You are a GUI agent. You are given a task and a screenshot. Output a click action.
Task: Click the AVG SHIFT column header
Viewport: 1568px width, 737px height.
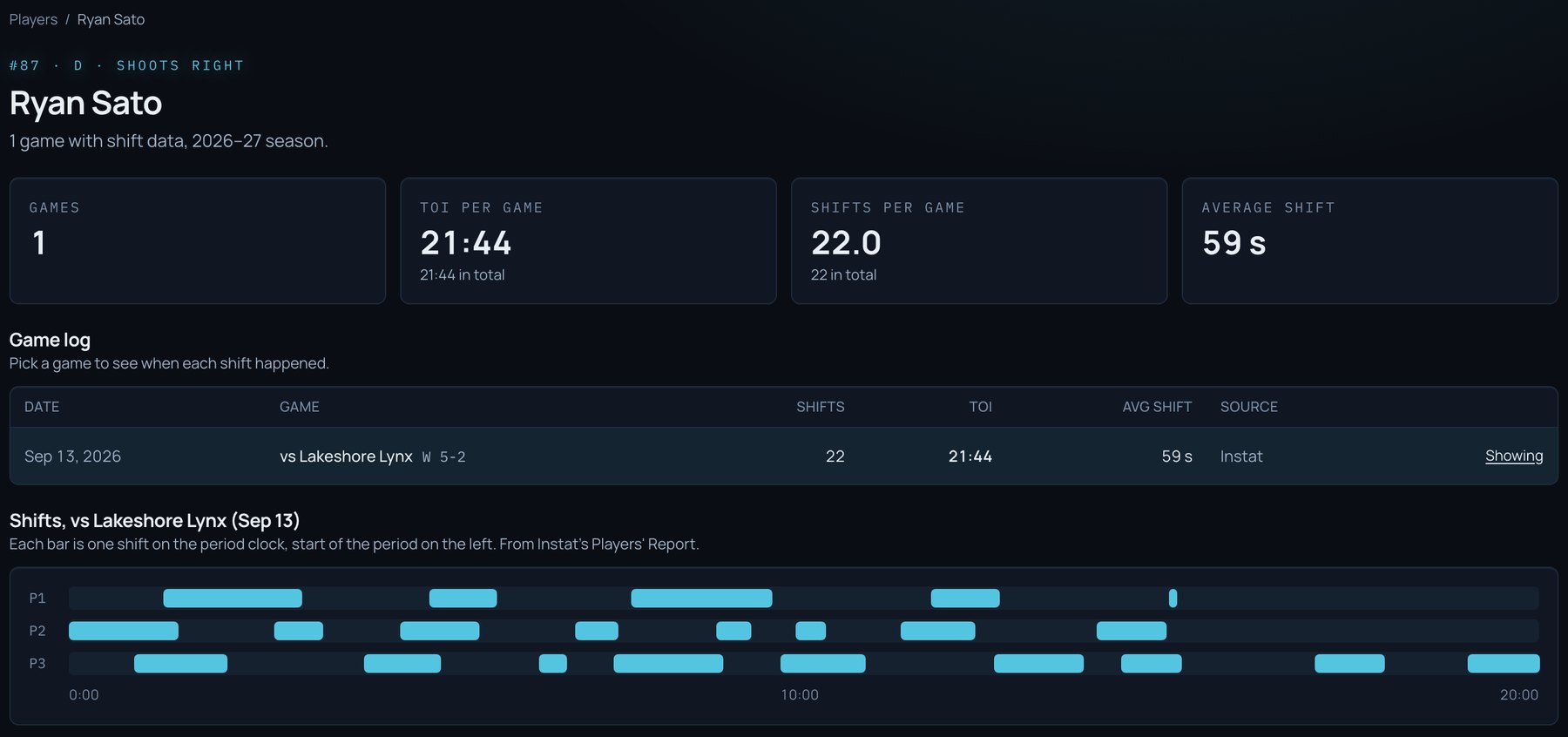pyautogui.click(x=1157, y=407)
